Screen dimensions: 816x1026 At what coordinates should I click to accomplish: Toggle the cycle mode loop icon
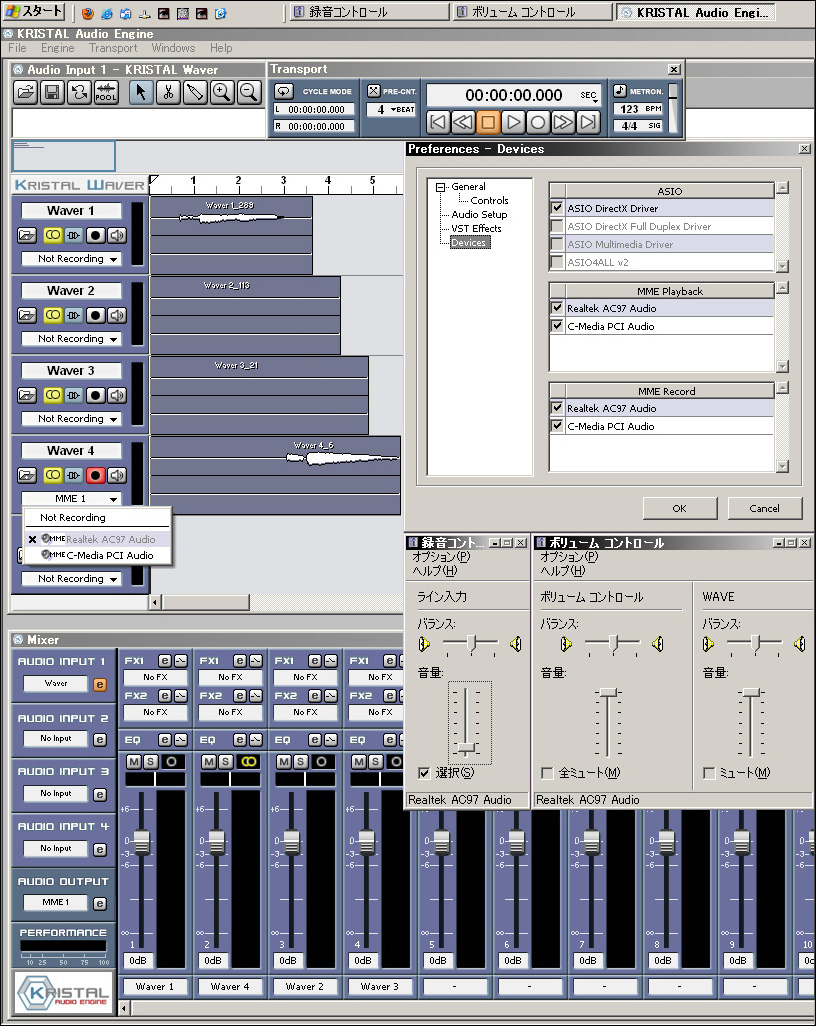tap(283, 91)
